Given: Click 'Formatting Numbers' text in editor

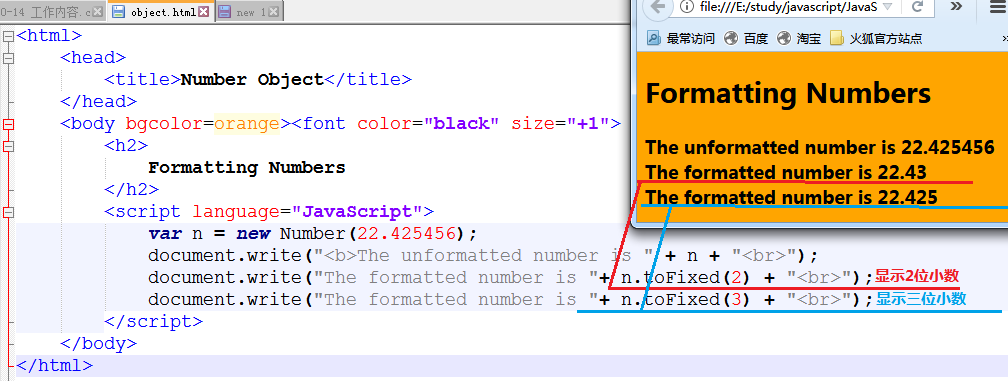Looking at the screenshot, I should coord(247,168).
